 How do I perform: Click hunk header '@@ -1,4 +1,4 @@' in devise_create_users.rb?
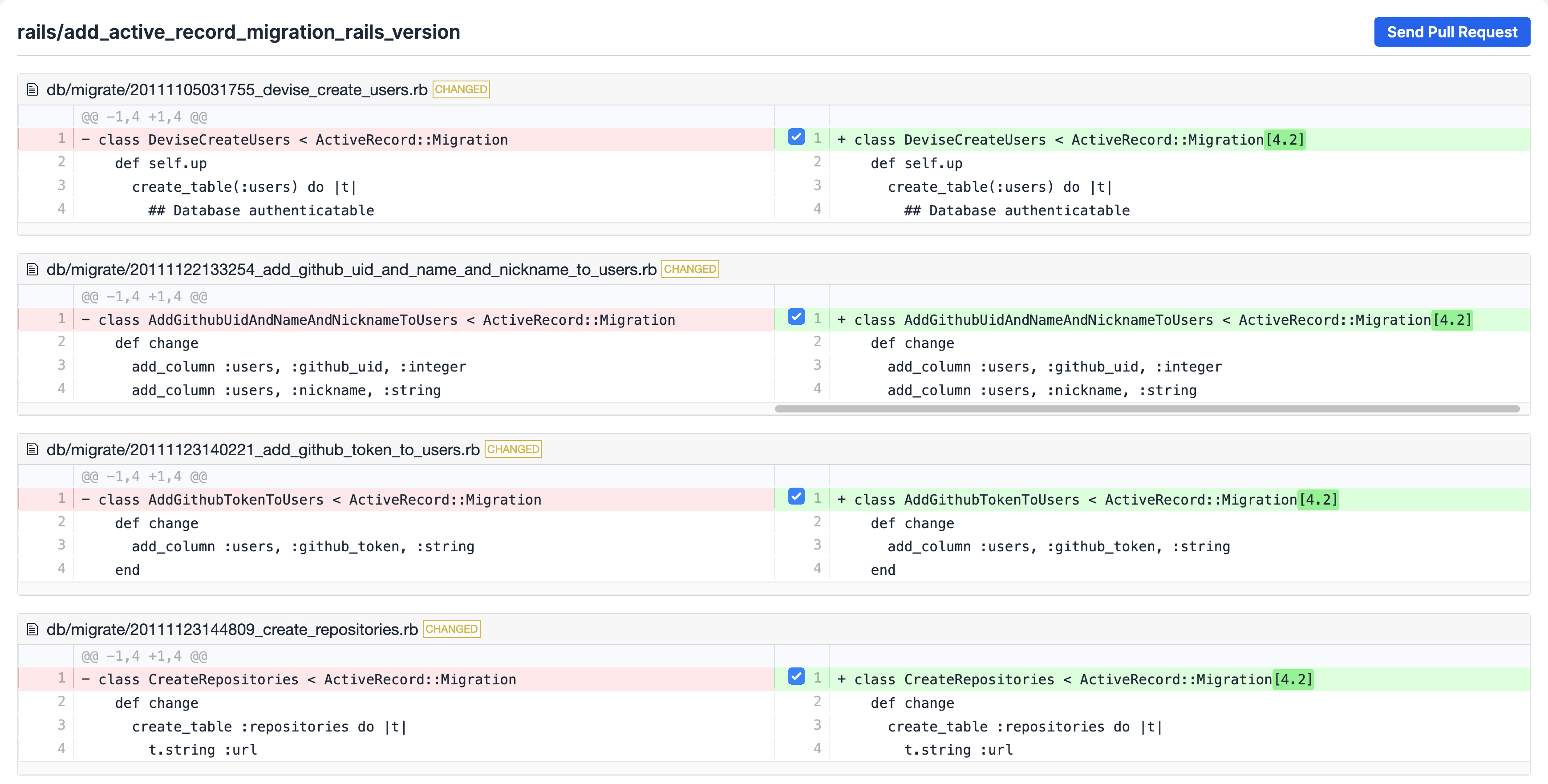click(x=144, y=117)
